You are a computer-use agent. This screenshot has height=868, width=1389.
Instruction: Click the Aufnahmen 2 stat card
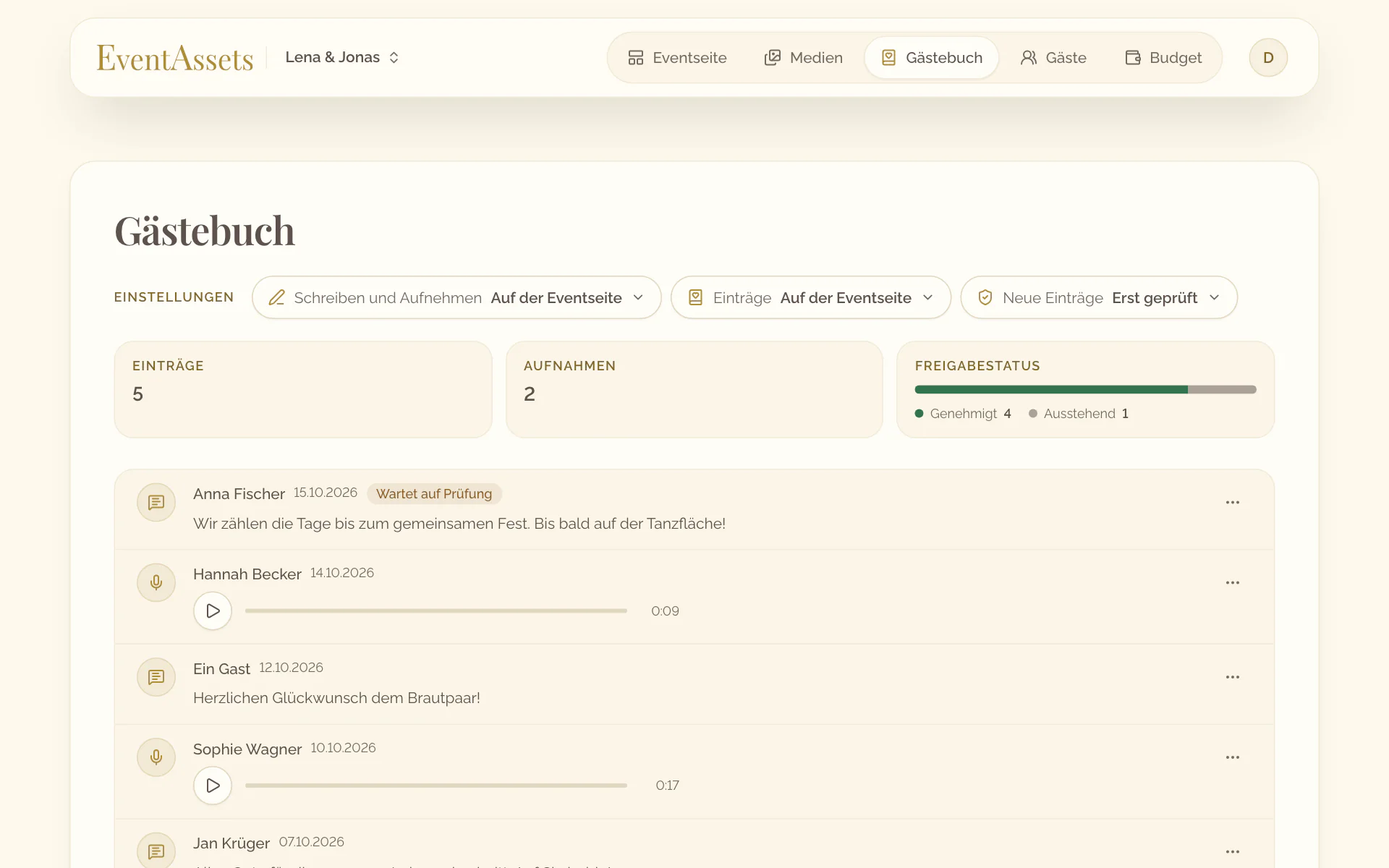(x=694, y=389)
